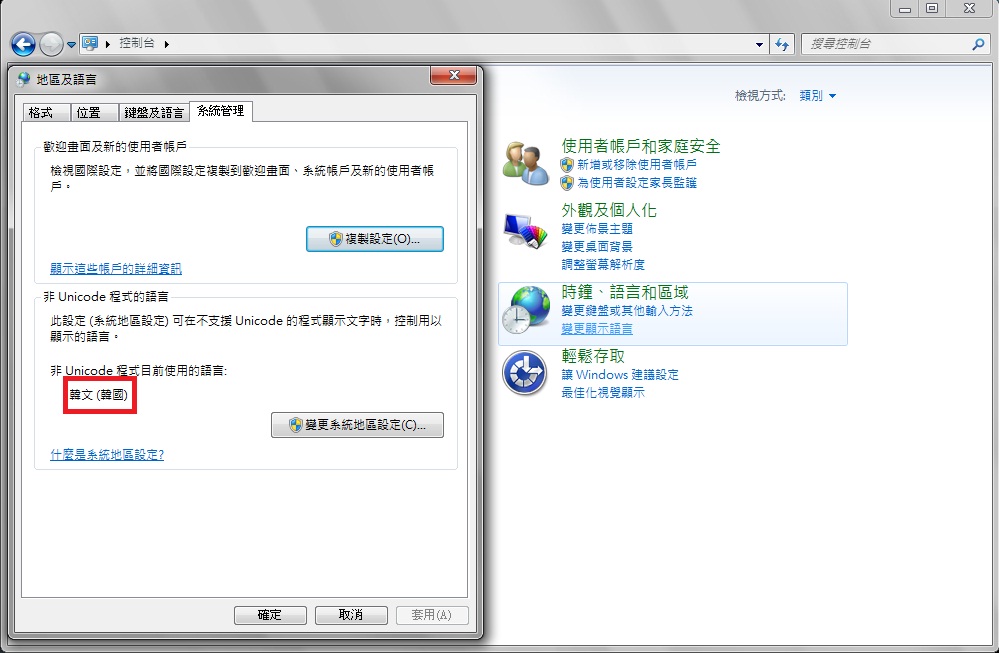Click 調整螢幕解析度 link
The width and height of the screenshot is (999, 653).
(x=603, y=264)
